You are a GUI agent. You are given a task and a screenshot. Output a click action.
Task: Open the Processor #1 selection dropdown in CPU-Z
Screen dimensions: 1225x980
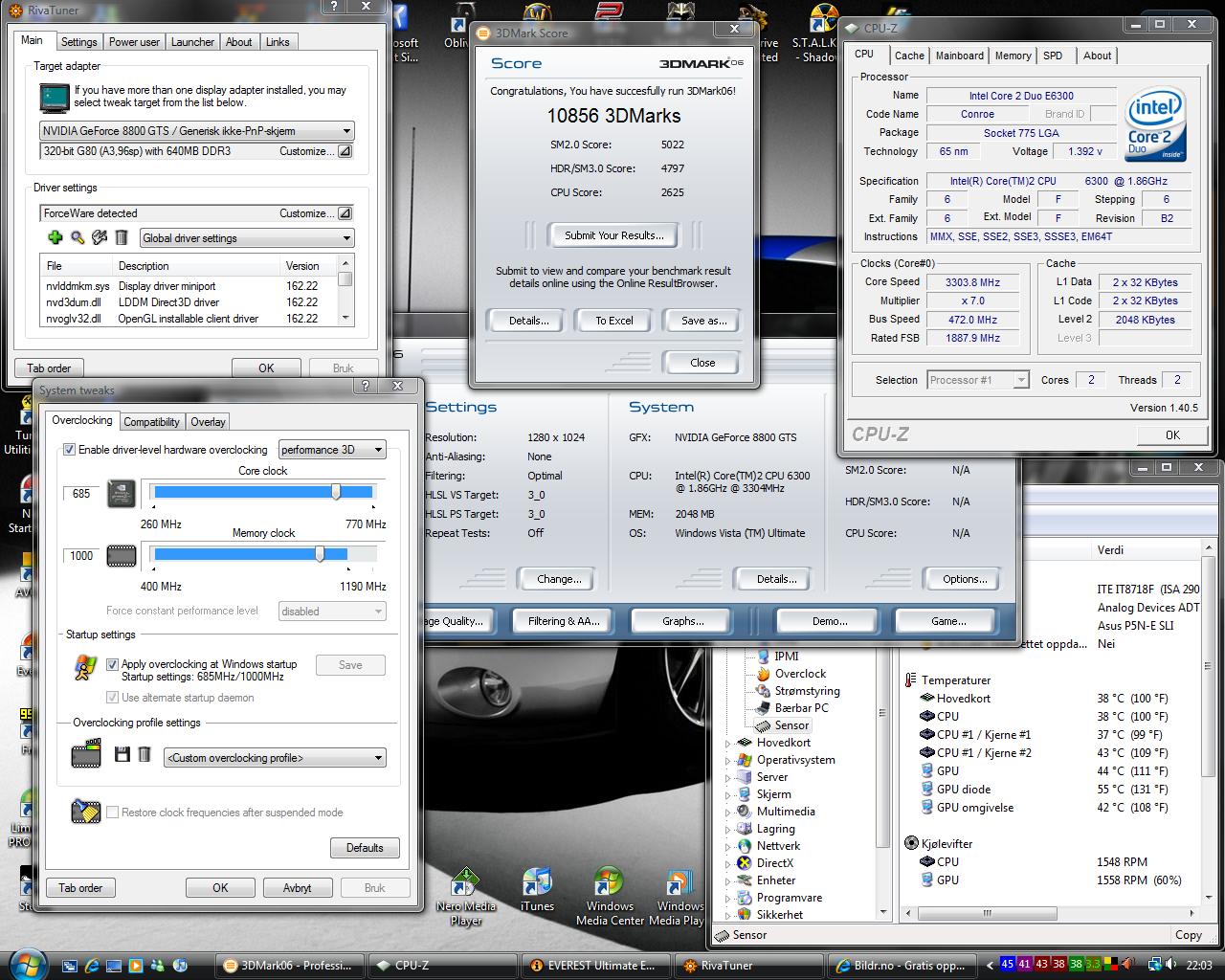click(x=978, y=380)
